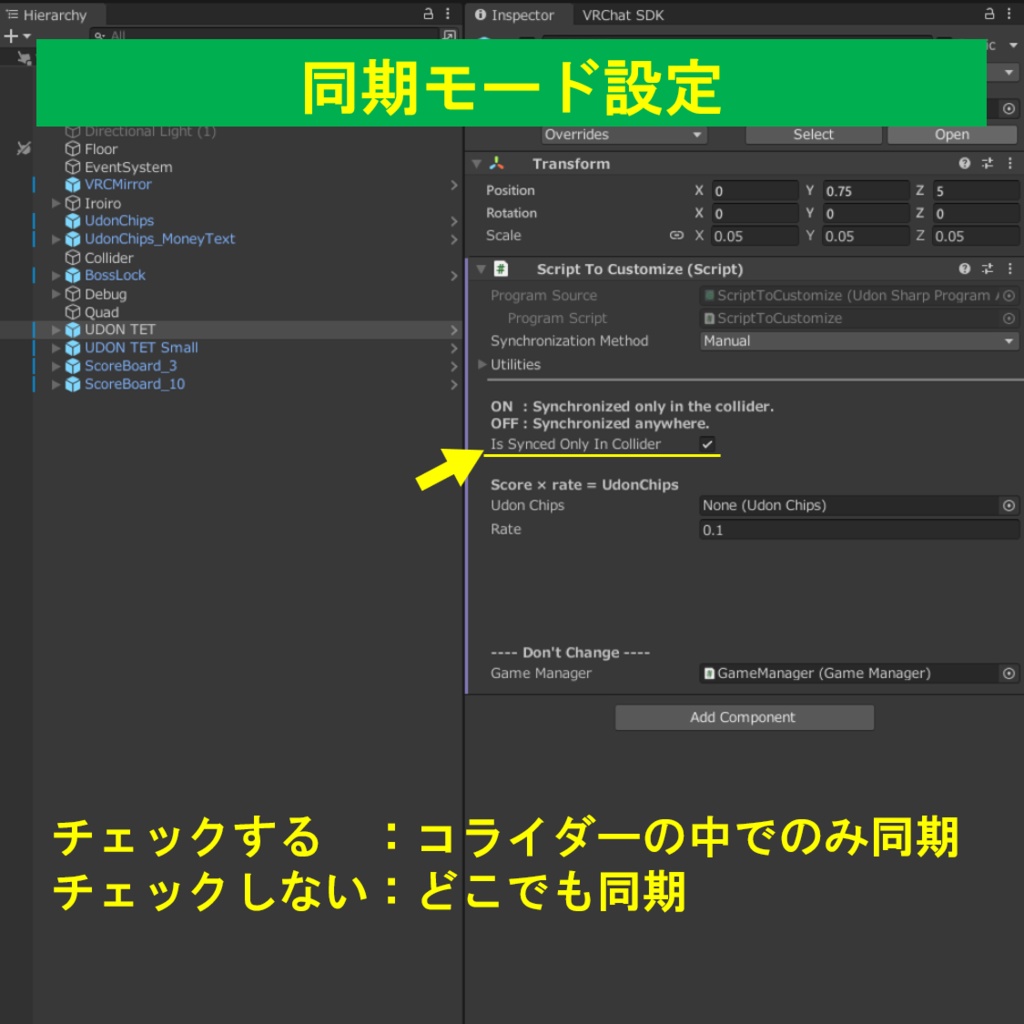Expand the UDON TET tree arrow
This screenshot has width=1024, height=1024.
[56, 330]
